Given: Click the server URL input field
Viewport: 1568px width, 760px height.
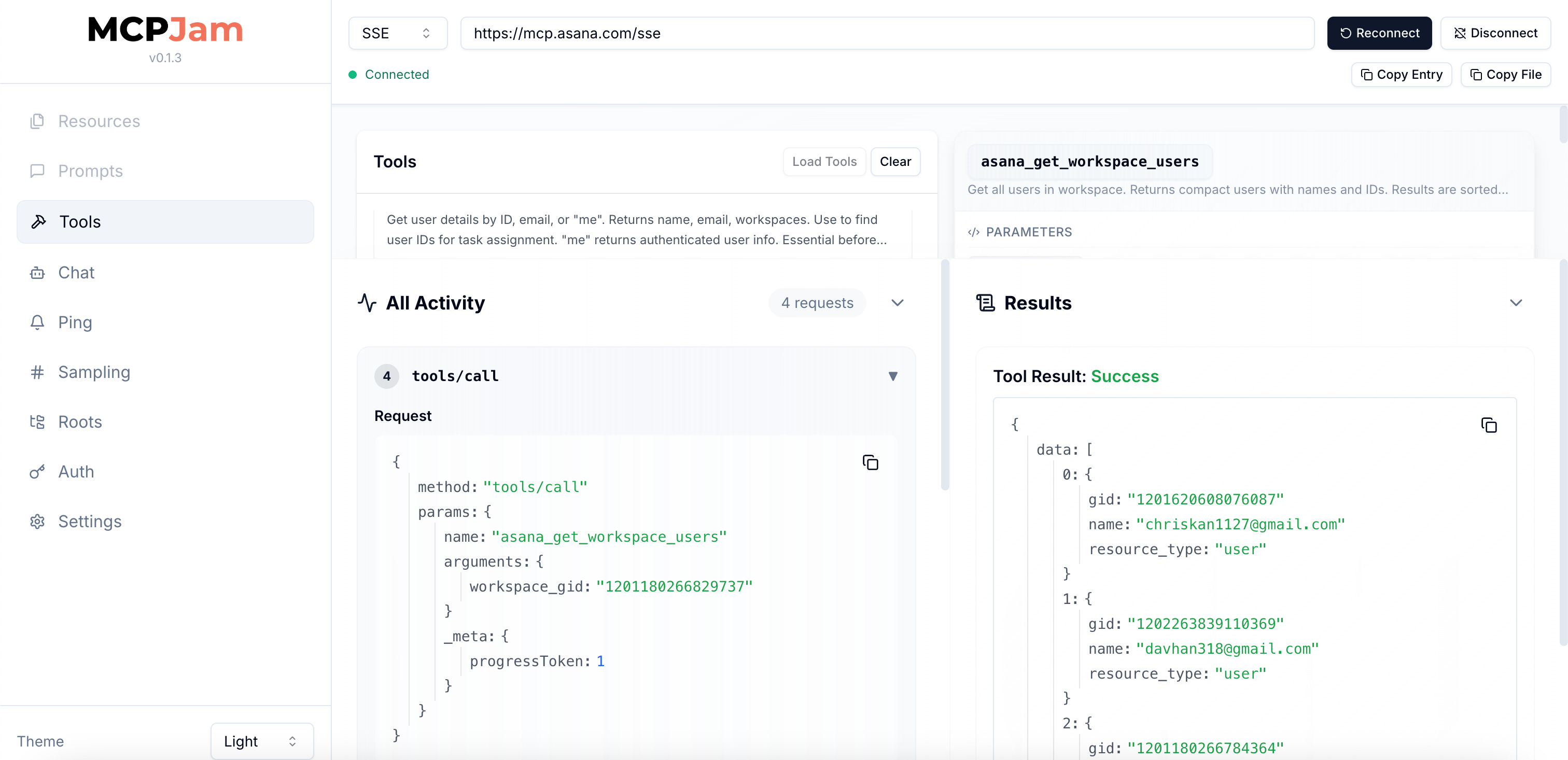Looking at the screenshot, I should point(886,33).
